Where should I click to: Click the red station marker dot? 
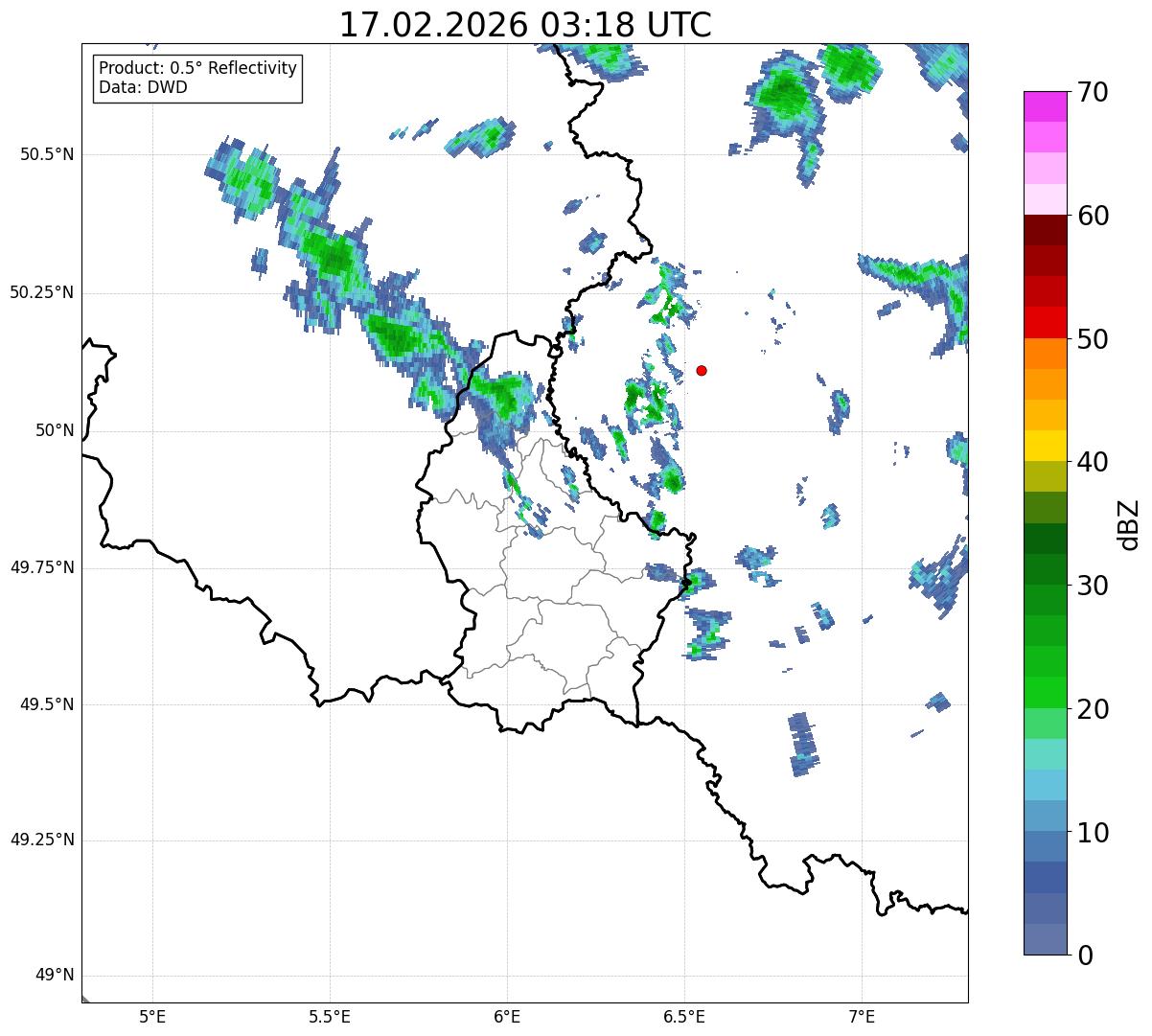[x=702, y=370]
